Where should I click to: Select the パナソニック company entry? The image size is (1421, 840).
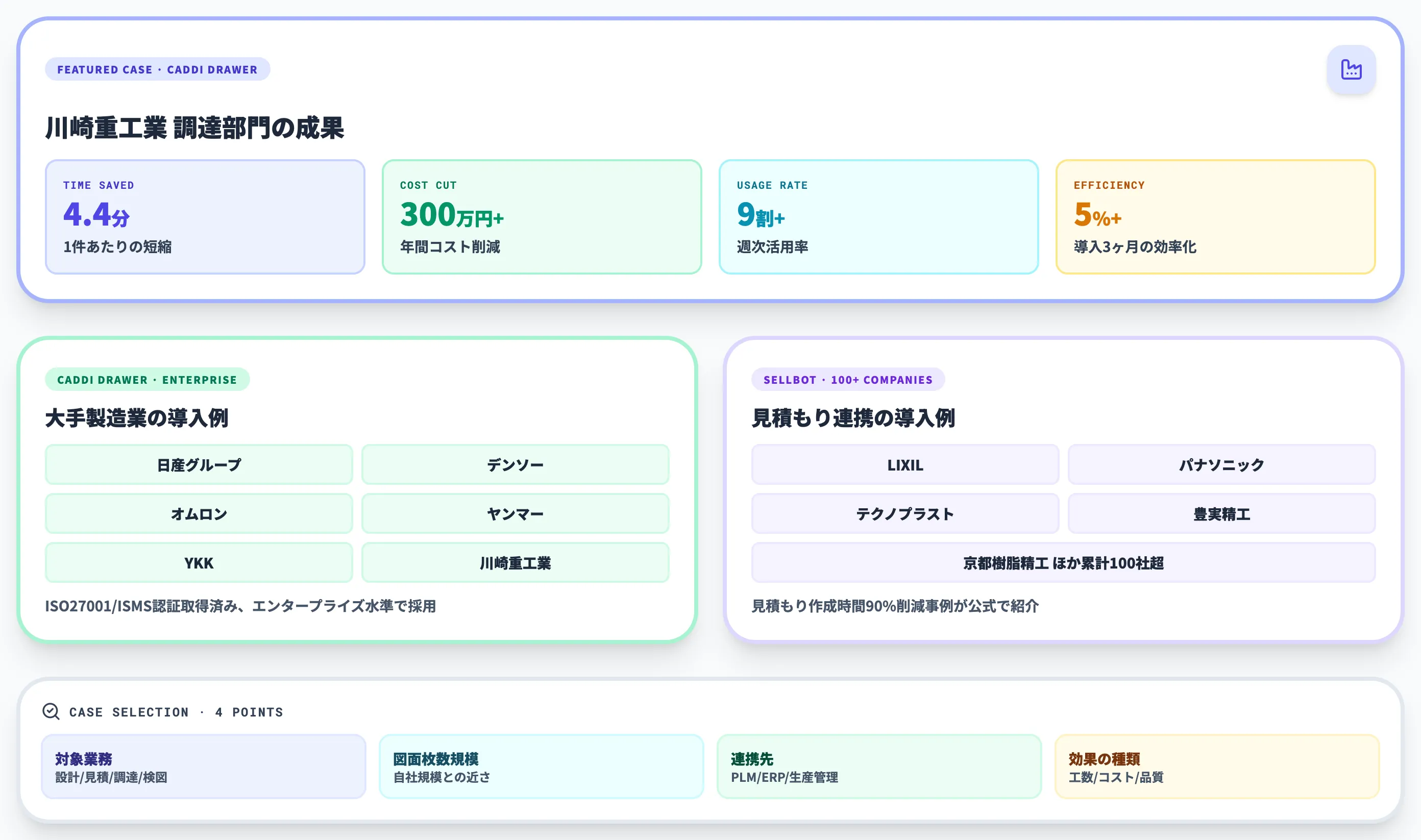pos(1224,465)
